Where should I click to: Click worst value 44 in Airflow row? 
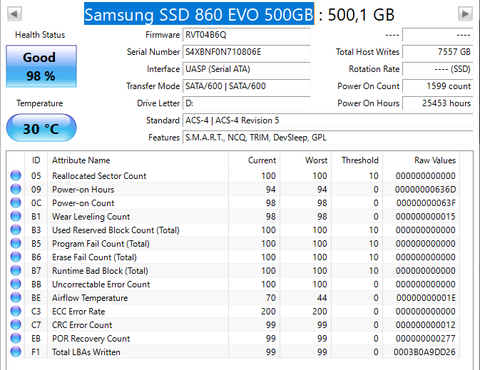pyautogui.click(x=322, y=298)
